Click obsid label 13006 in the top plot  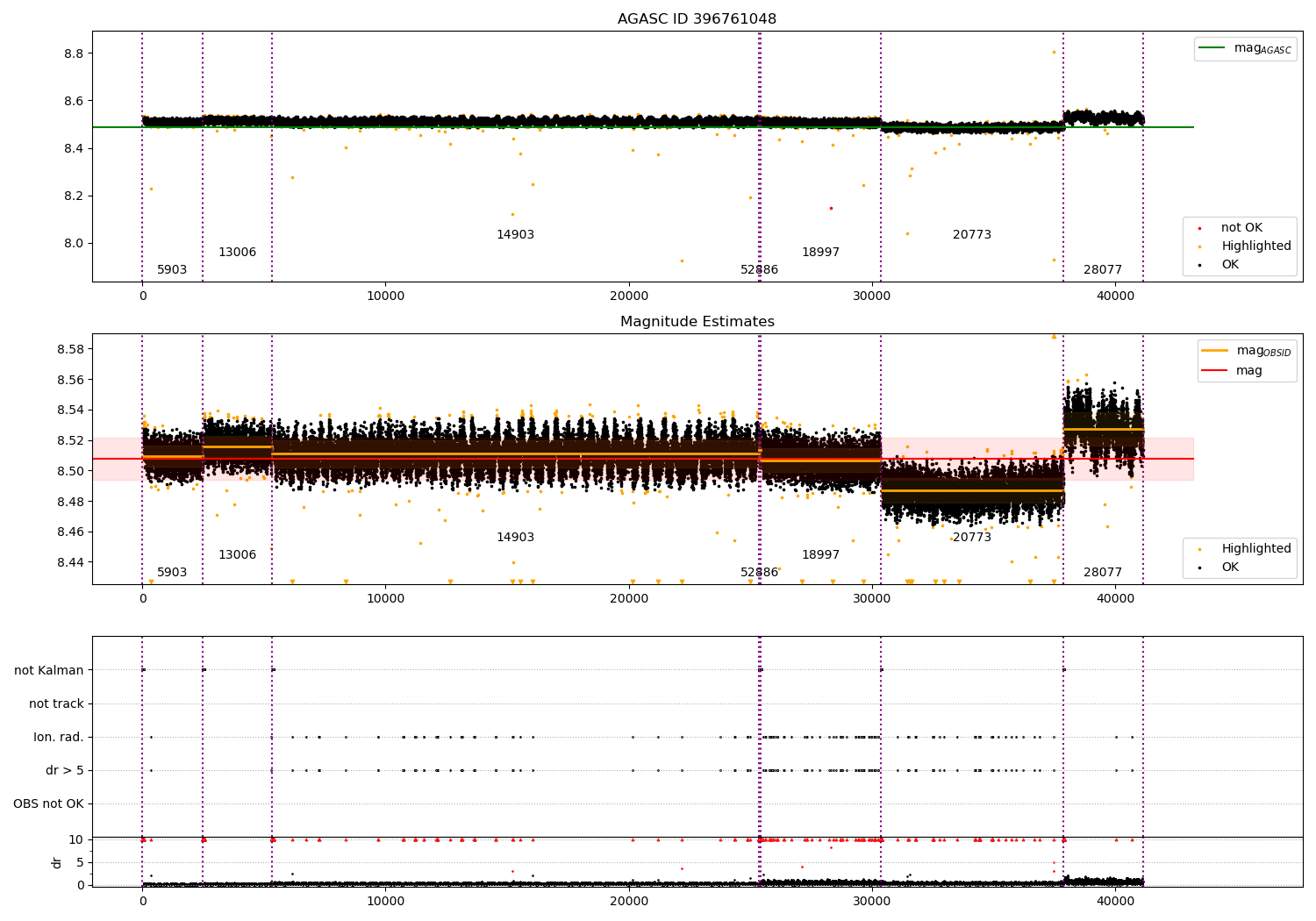click(237, 253)
